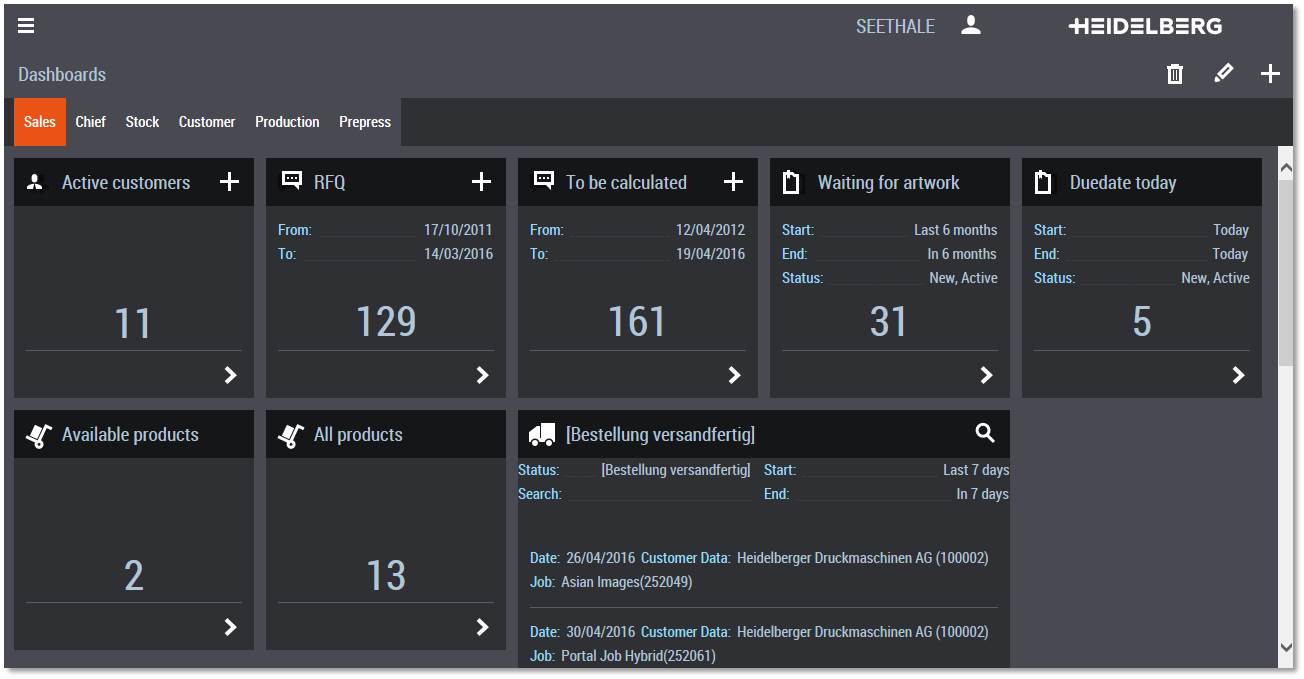1304x679 pixels.
Task: Select the edit dashboard pencil icon
Action: pyautogui.click(x=1223, y=73)
